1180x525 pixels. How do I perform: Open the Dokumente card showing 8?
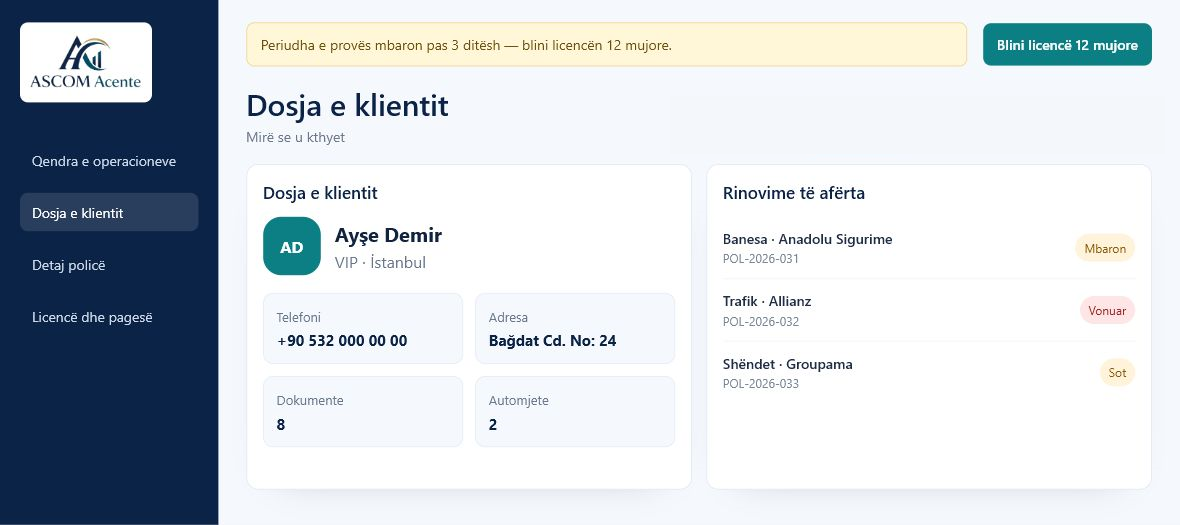(363, 412)
